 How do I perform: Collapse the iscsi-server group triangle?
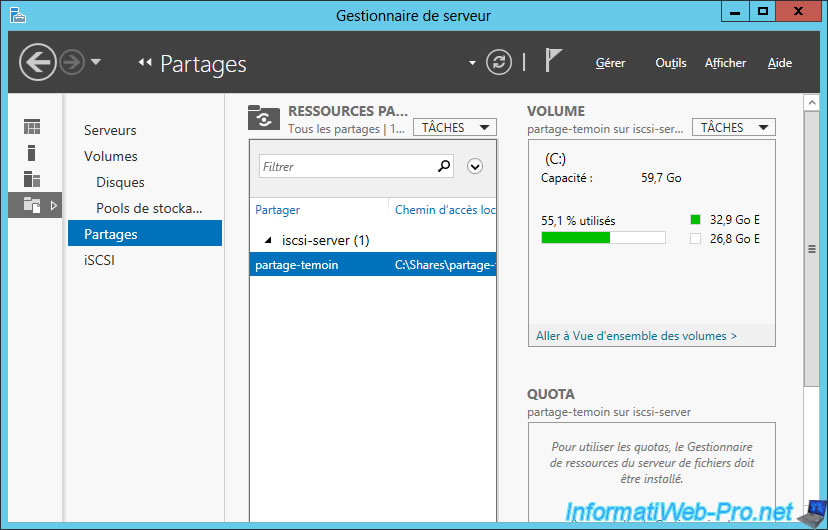(267, 241)
